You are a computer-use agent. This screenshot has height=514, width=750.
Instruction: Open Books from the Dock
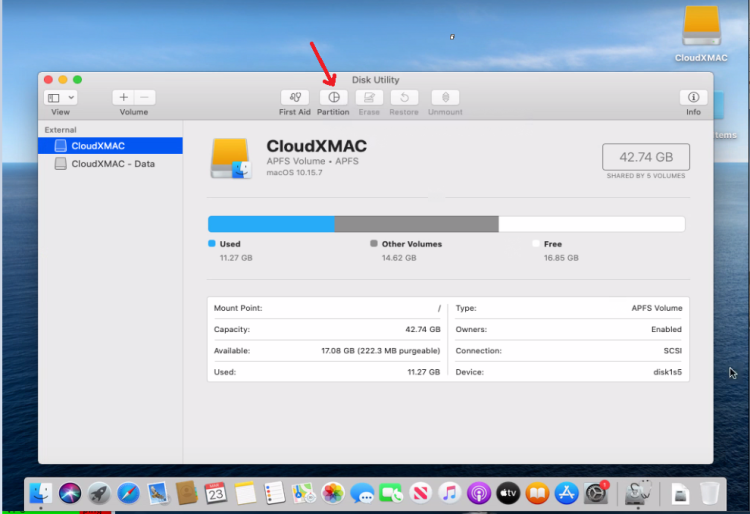click(x=537, y=493)
